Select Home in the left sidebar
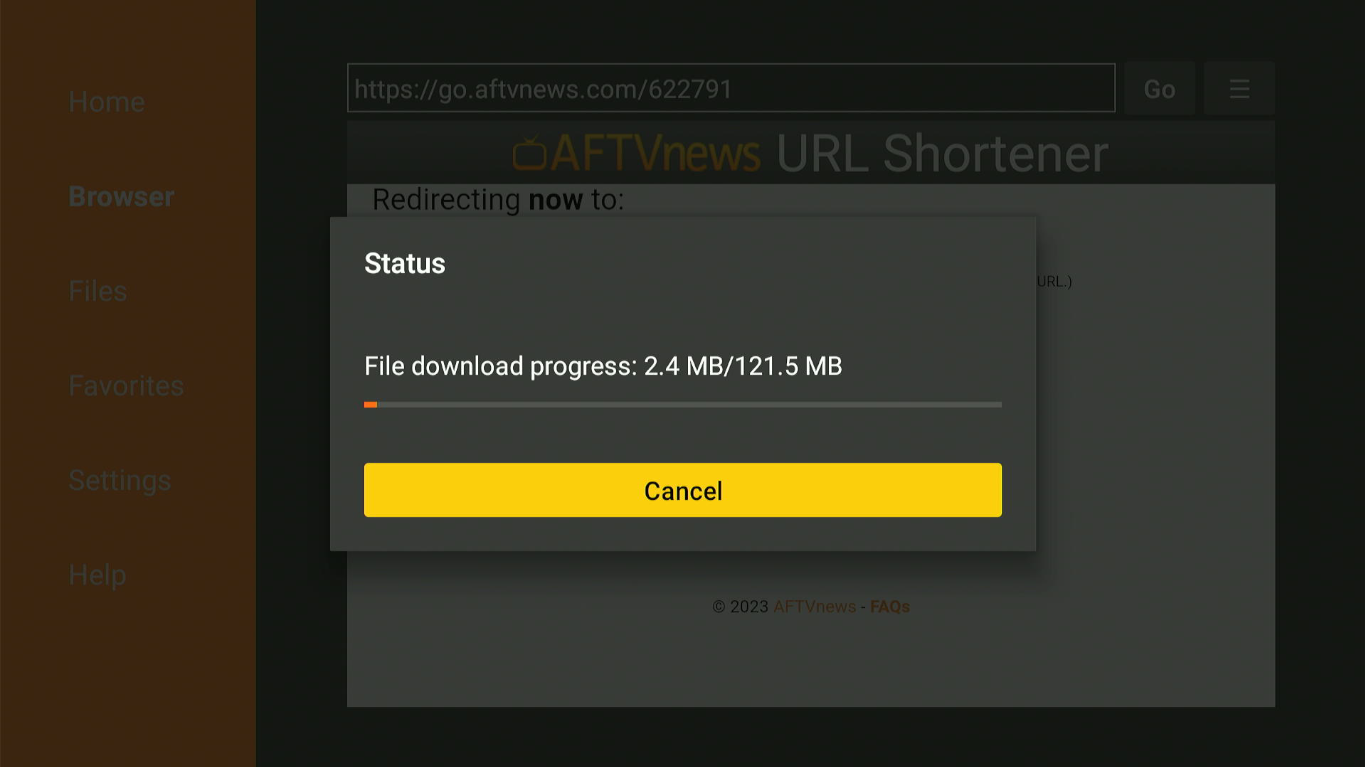Screen dimensions: 1365x767 tap(106, 102)
